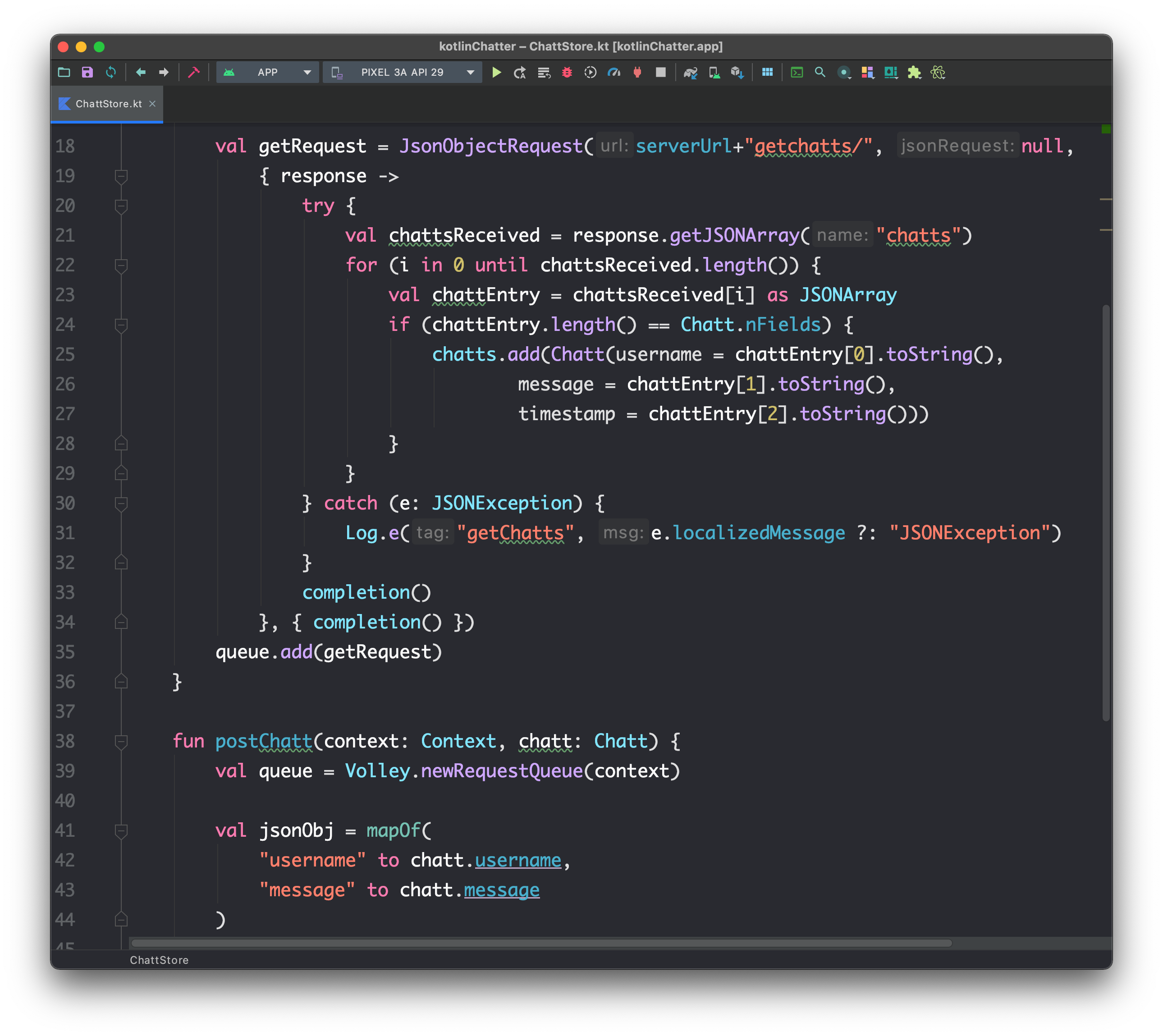Click the atom-shaped toolbar icon
Viewport: 1163px width, 1036px height.
(938, 72)
